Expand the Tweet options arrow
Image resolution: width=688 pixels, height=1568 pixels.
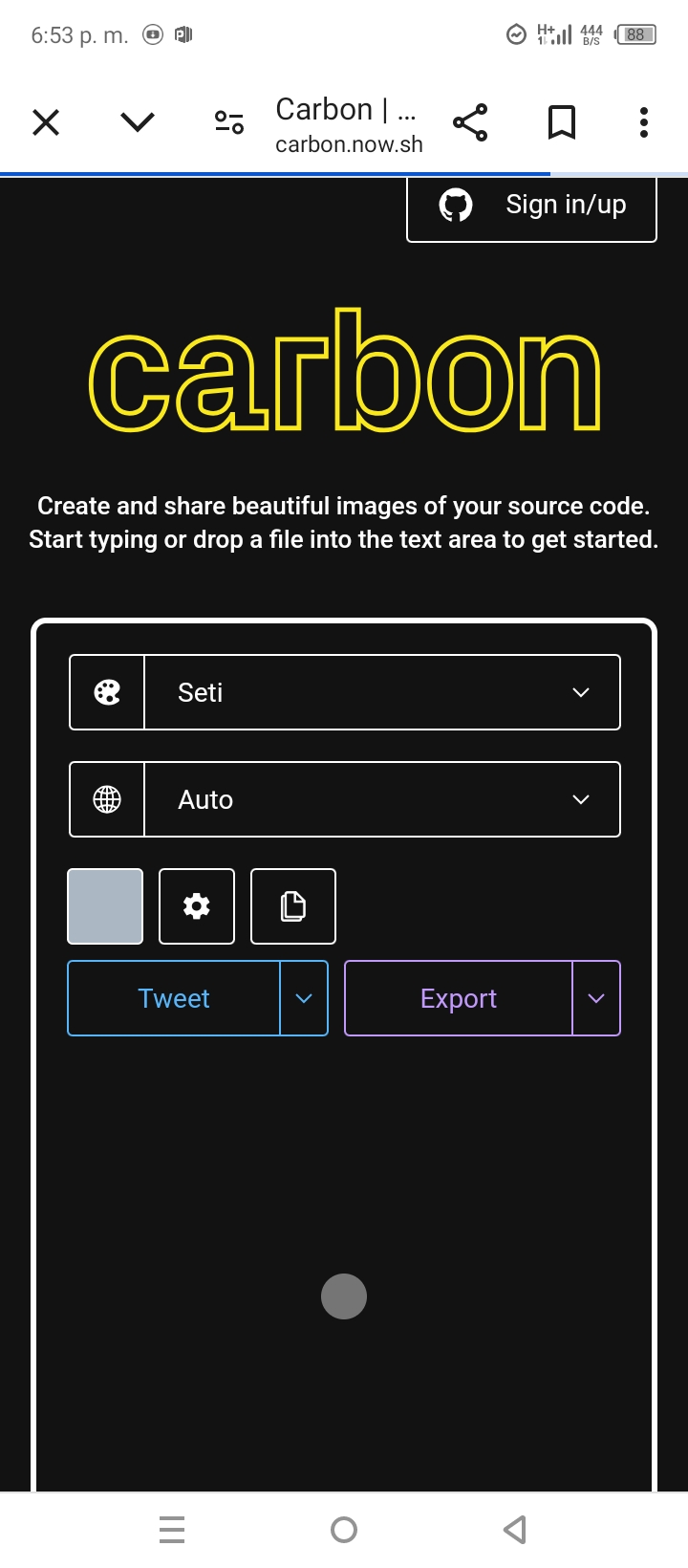tap(304, 998)
